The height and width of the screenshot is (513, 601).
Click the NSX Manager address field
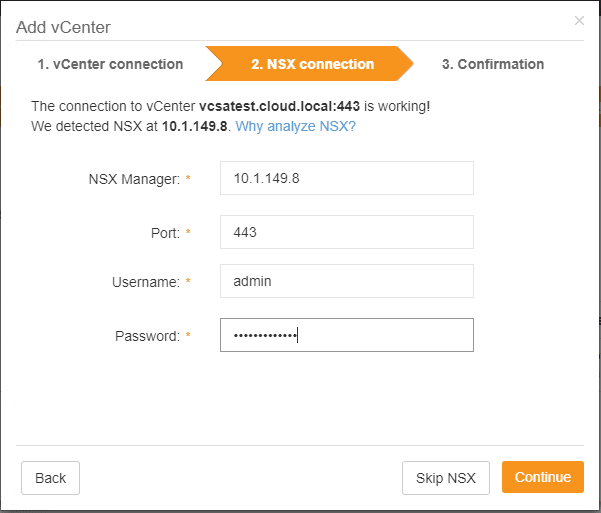[346, 178]
